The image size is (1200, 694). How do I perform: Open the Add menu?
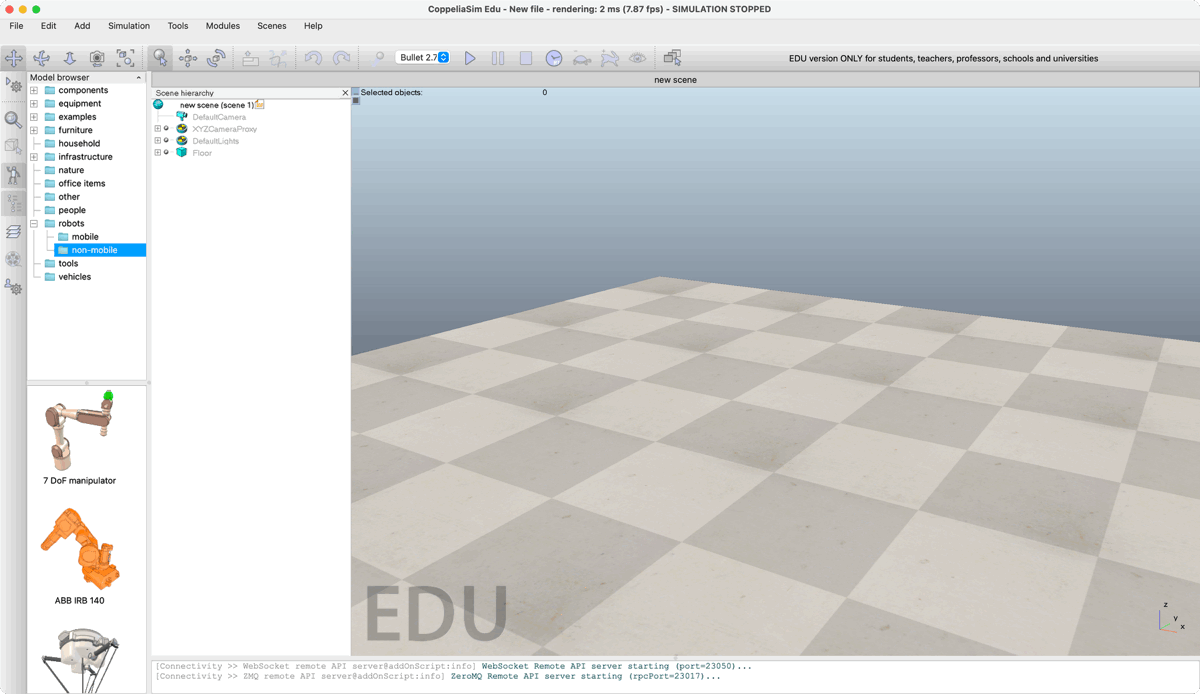[x=82, y=26]
